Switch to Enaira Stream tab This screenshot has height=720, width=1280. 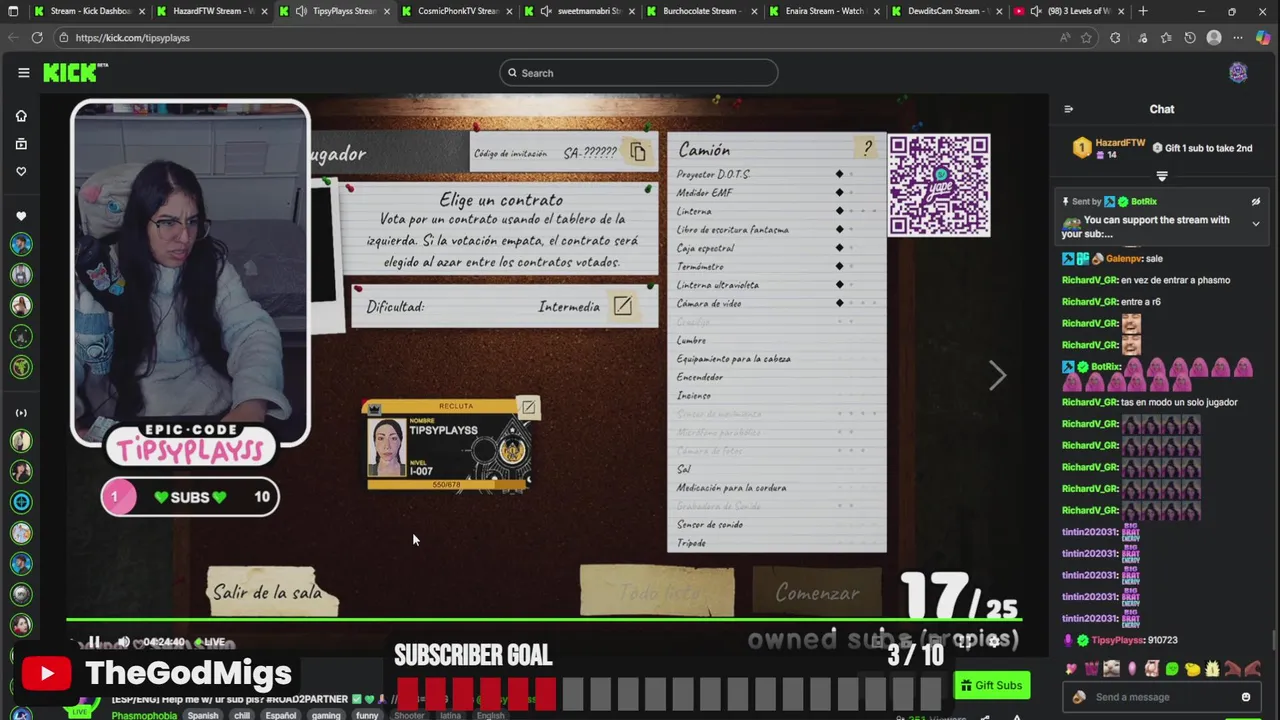[823, 11]
